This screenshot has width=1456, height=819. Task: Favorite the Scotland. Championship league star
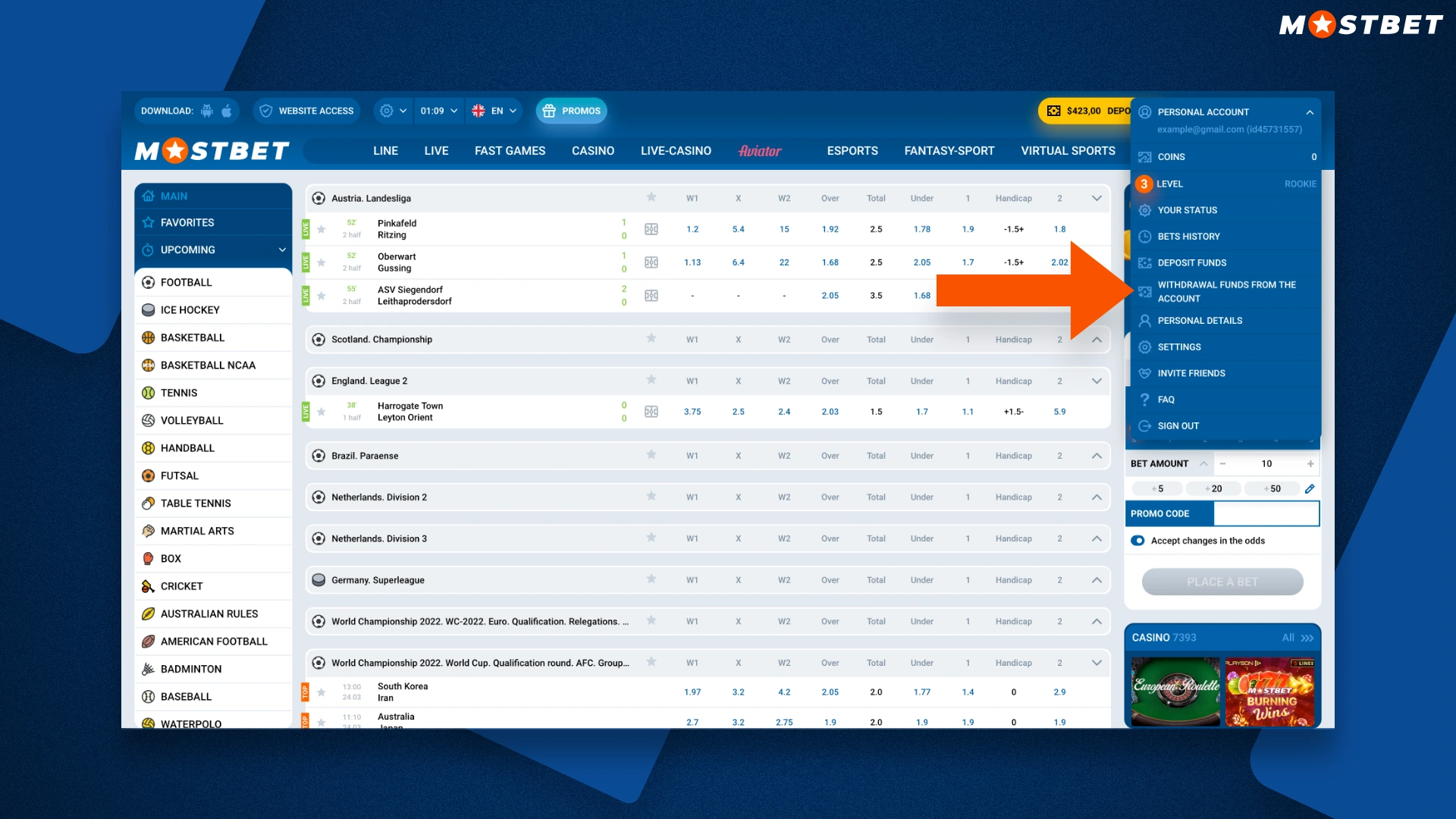pos(651,338)
